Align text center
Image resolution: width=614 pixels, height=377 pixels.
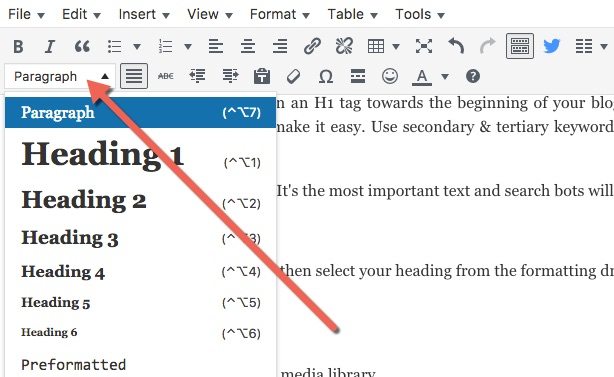(x=248, y=46)
